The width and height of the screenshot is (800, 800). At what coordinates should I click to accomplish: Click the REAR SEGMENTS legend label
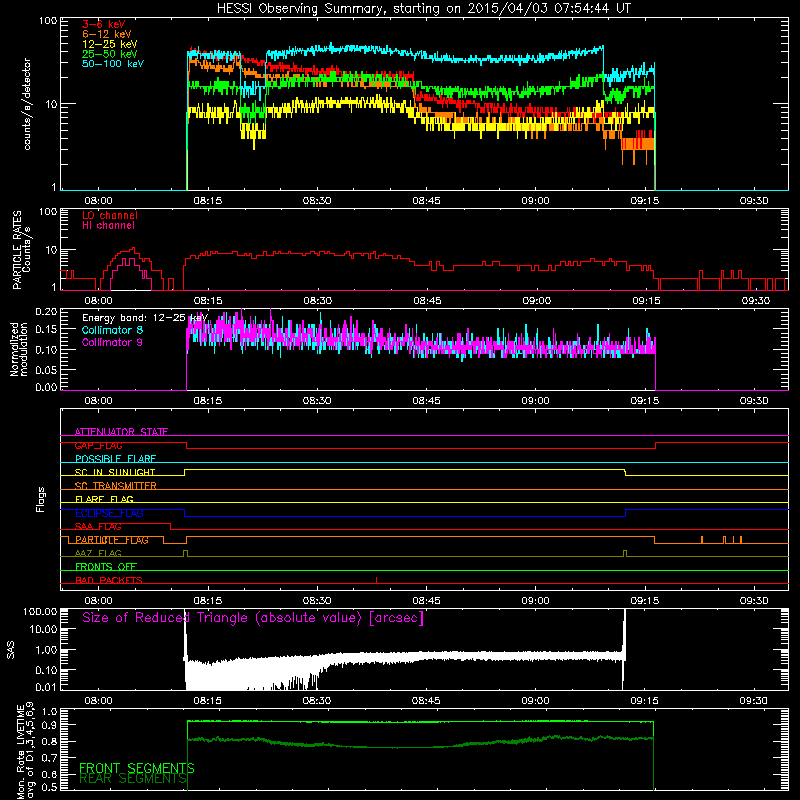click(x=133, y=779)
